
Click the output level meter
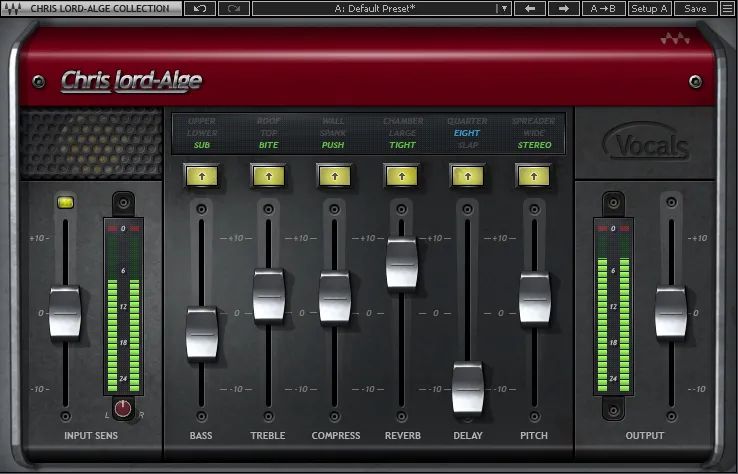[x=613, y=306]
